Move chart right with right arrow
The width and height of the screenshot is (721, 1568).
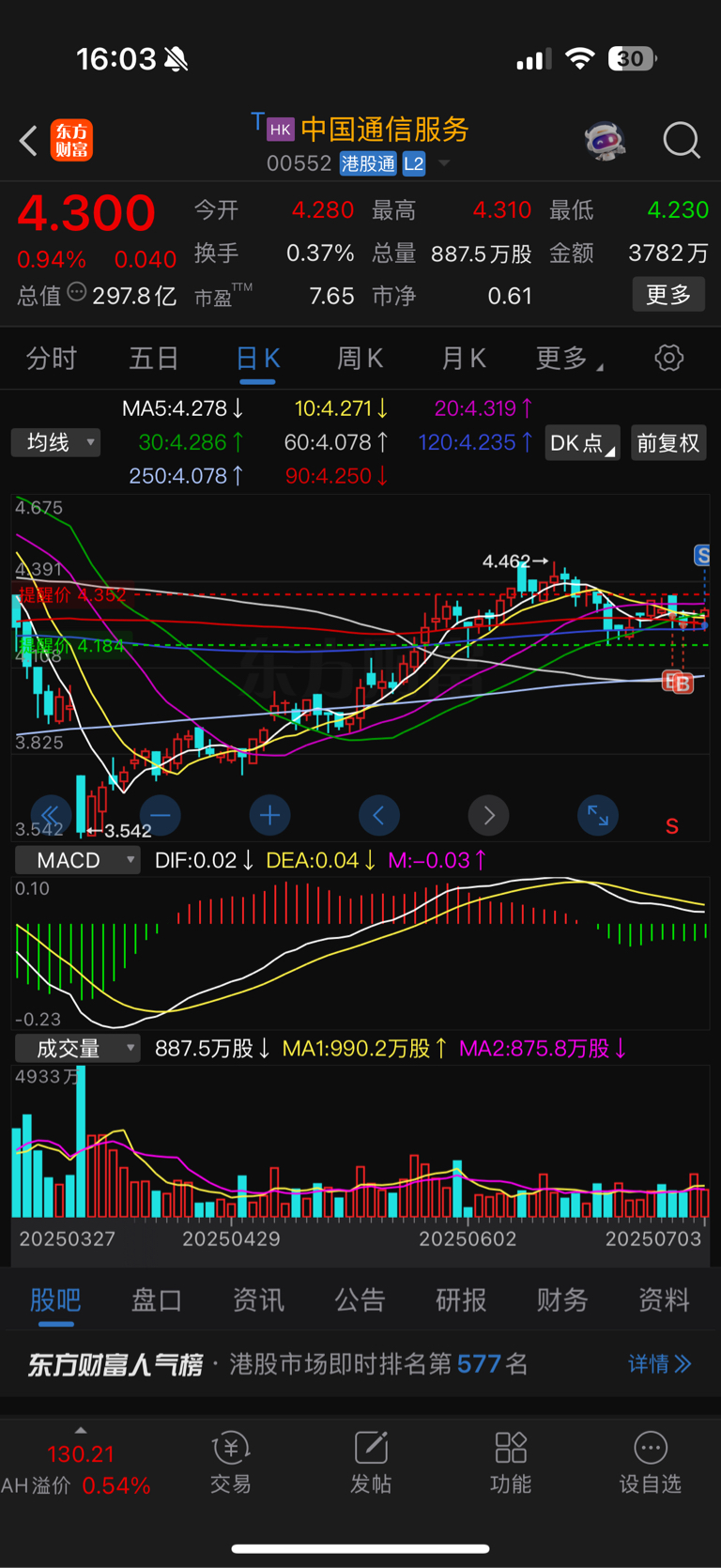(488, 815)
